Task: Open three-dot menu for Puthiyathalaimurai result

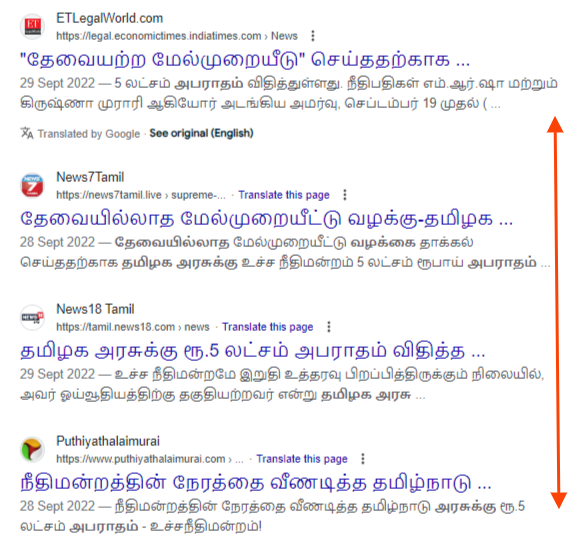Action: point(363,459)
